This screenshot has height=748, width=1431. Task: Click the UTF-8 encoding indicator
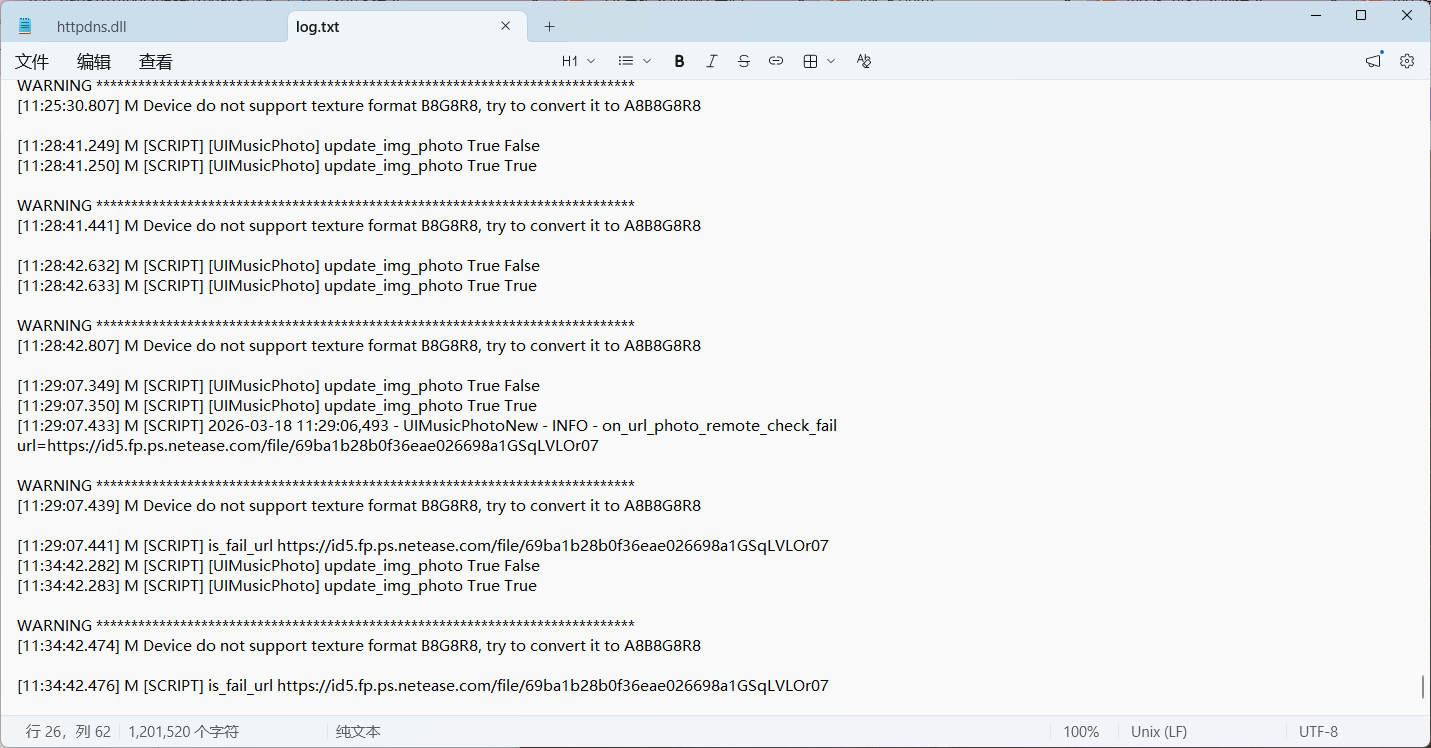[x=1318, y=732]
